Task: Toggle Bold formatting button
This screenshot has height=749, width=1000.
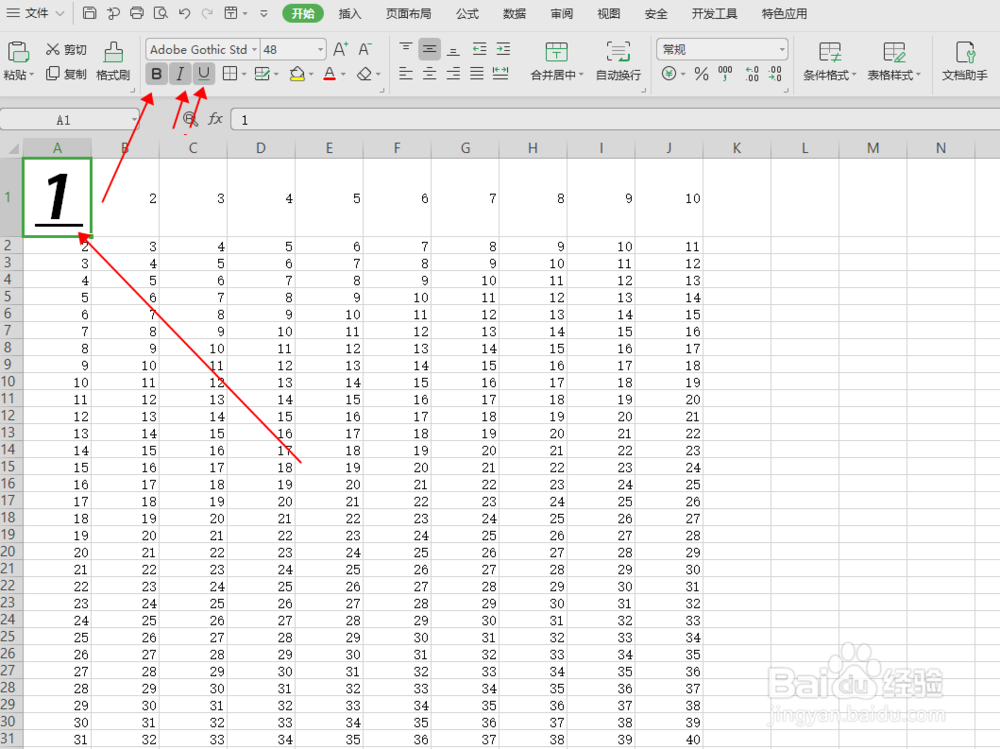Action: [156, 74]
